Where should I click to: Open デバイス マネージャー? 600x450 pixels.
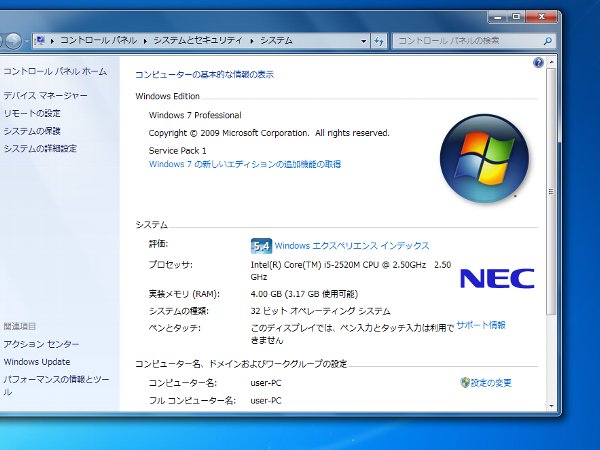pos(46,95)
